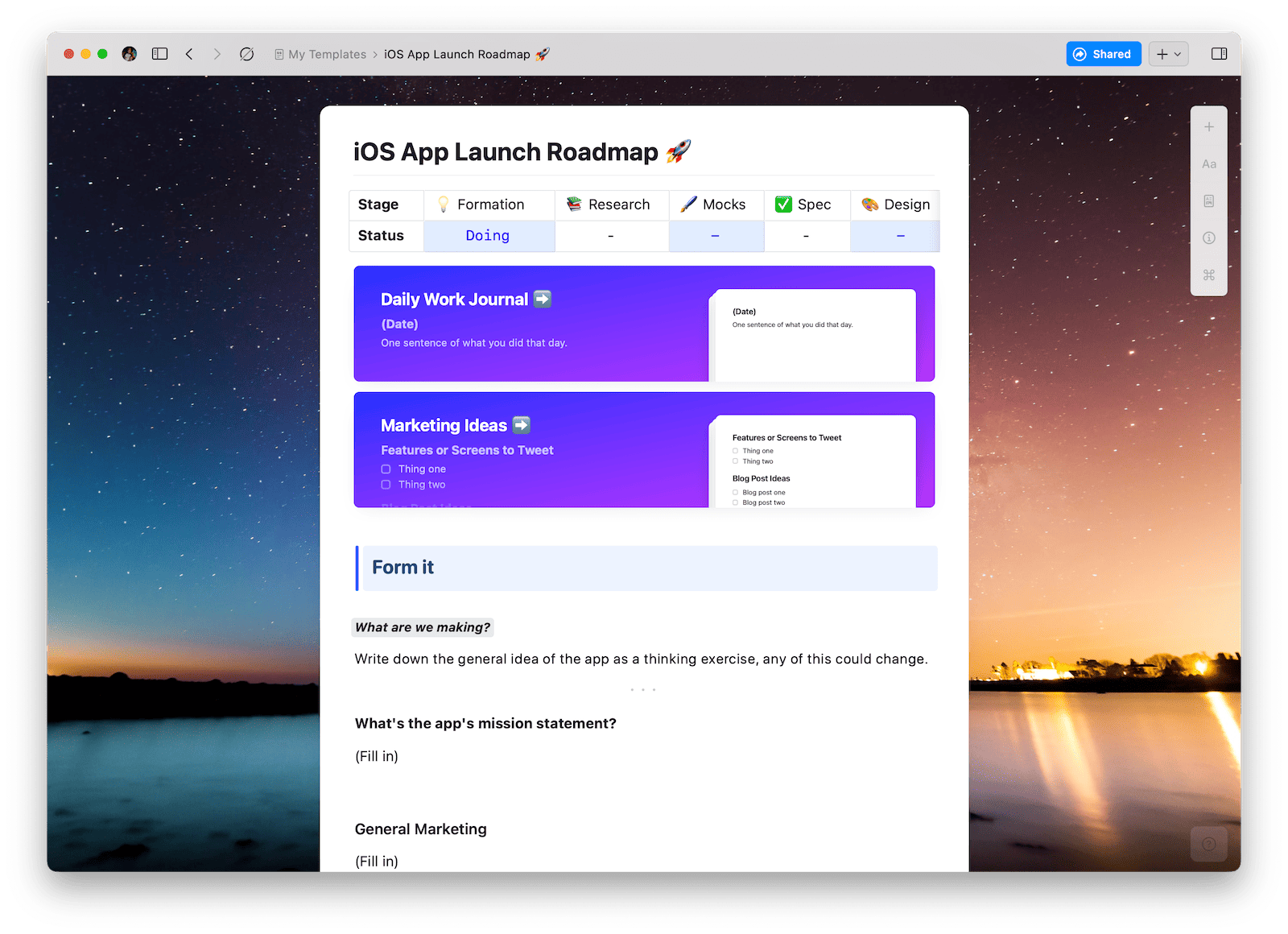Click the document page icon in the side toolbar
This screenshot has height=934, width=1288.
click(1209, 201)
